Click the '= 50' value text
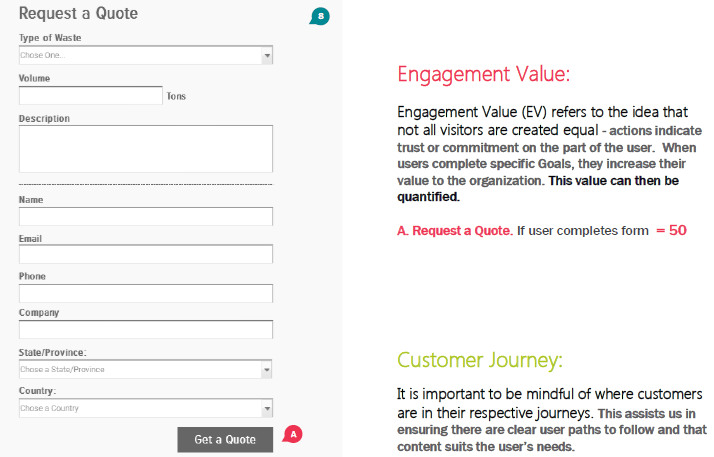 pos(671,230)
